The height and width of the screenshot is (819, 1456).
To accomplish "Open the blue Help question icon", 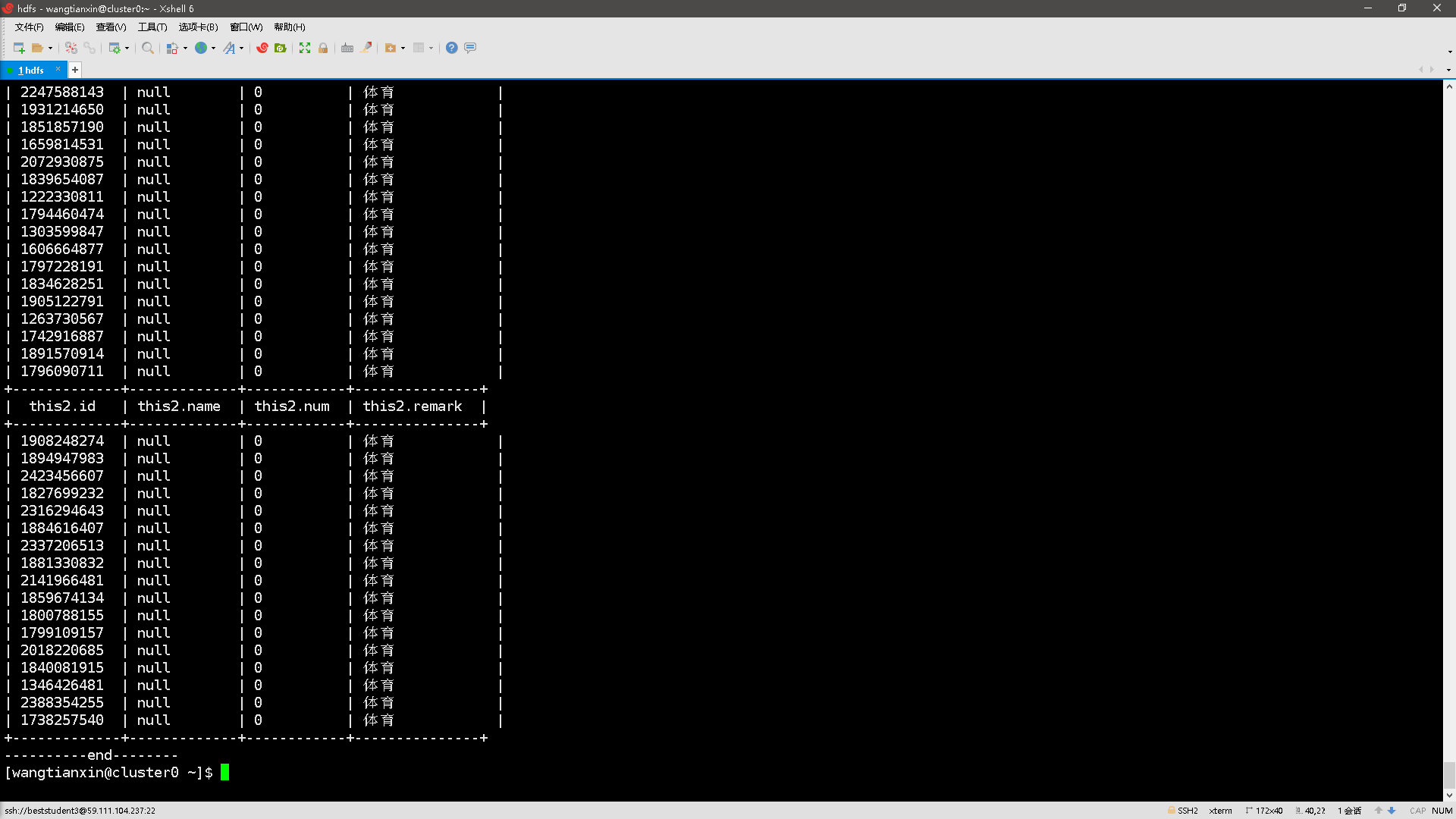I will pos(452,48).
